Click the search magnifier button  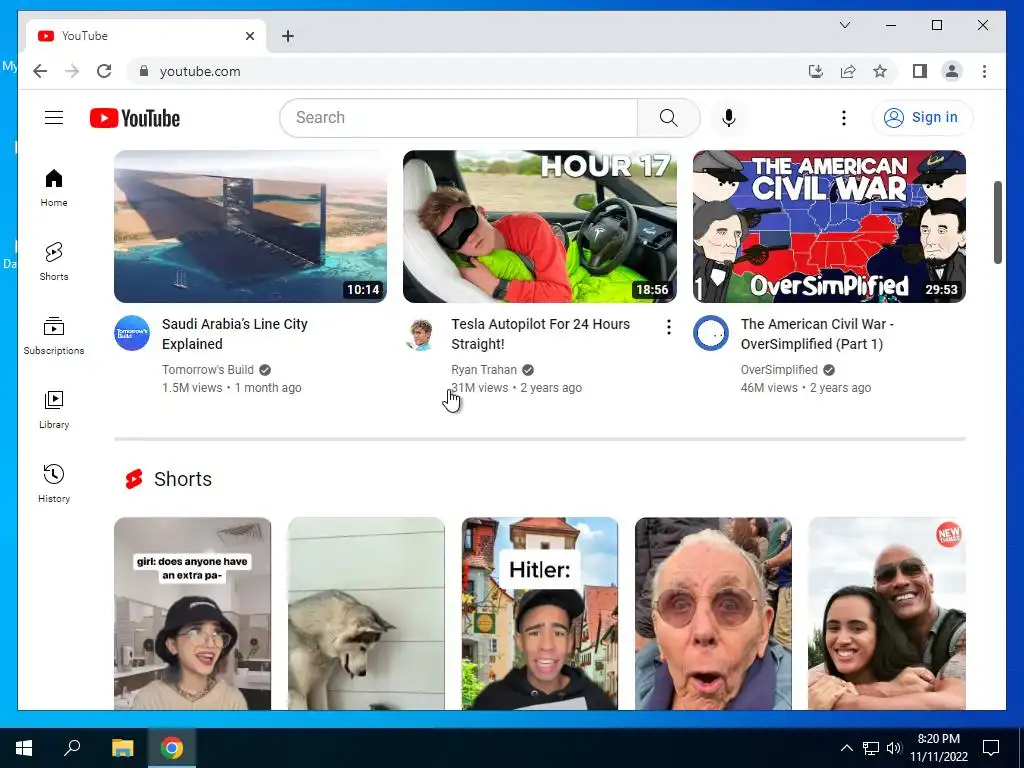668,118
